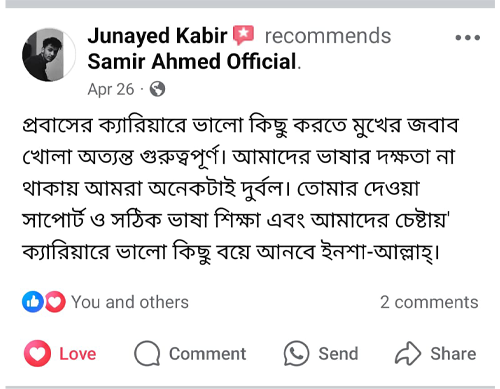Click the Share arrow icon

point(408,353)
